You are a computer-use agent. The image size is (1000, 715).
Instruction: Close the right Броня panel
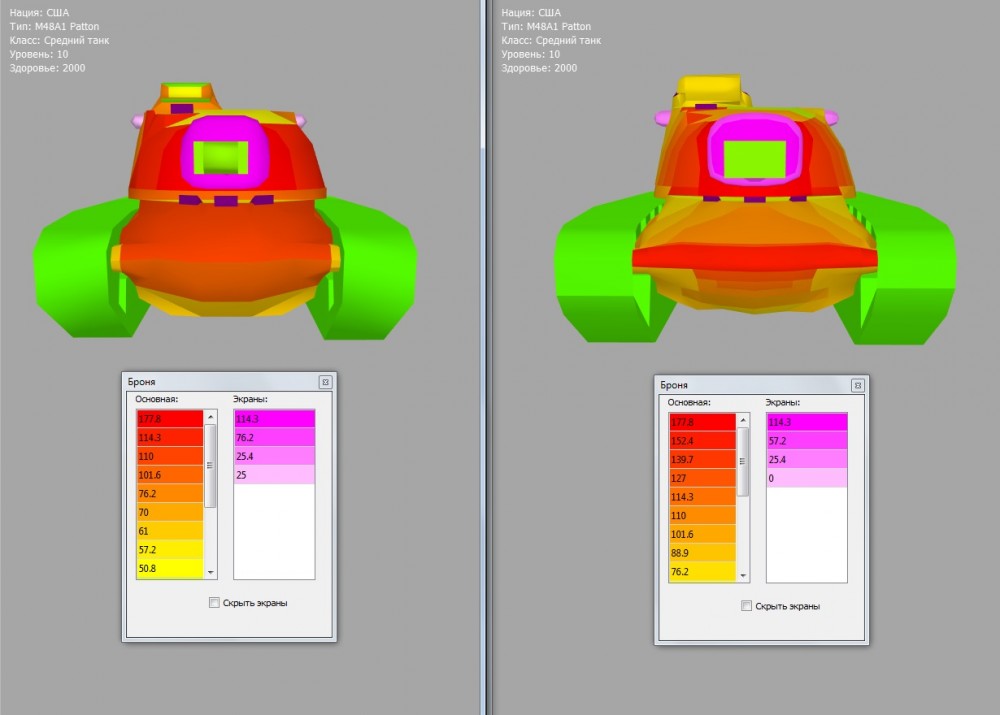click(857, 385)
